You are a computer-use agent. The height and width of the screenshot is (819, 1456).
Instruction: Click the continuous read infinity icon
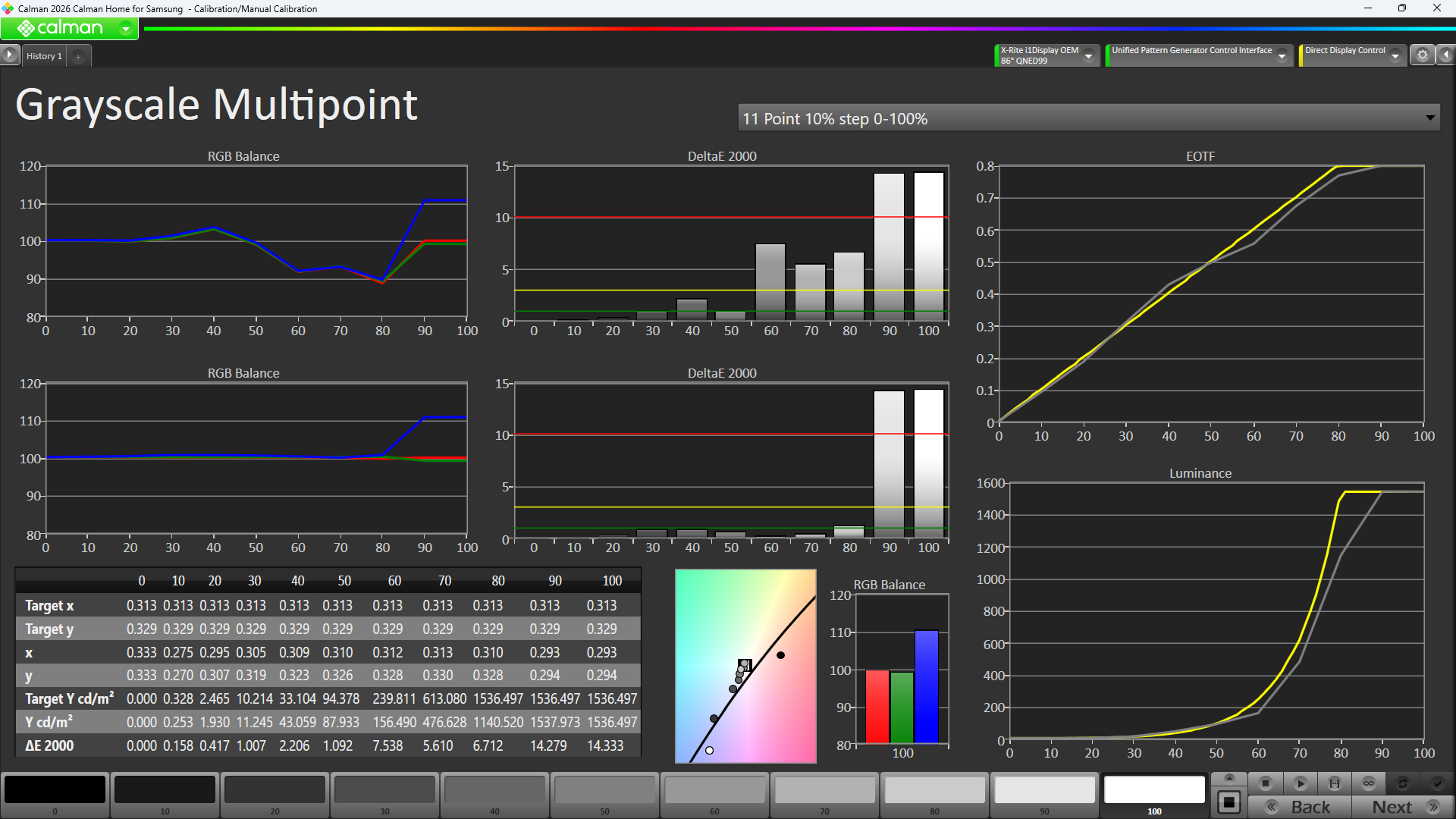coord(1369,783)
